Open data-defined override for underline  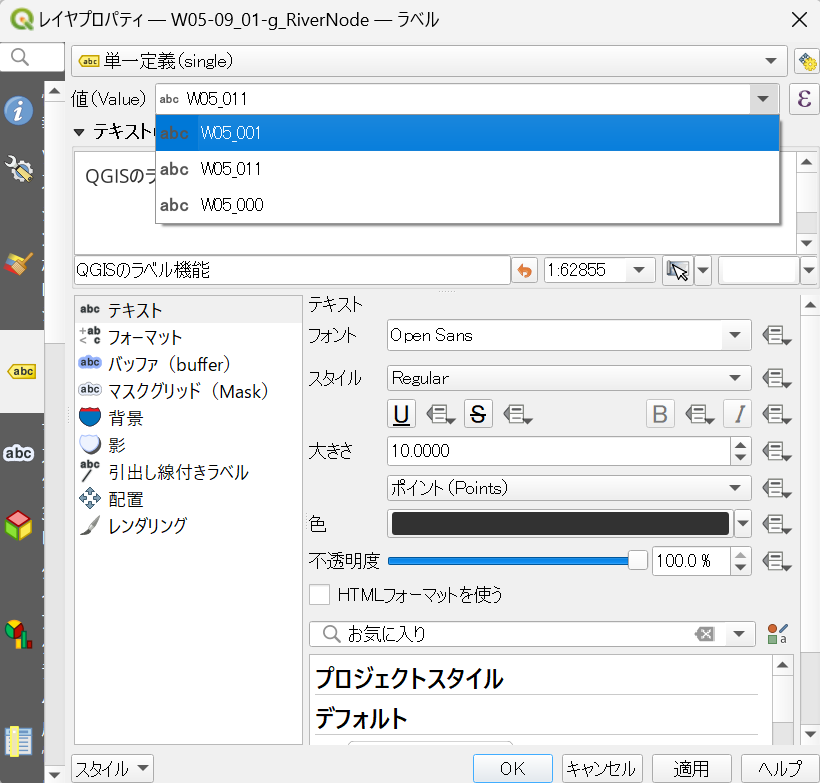pyautogui.click(x=440, y=415)
